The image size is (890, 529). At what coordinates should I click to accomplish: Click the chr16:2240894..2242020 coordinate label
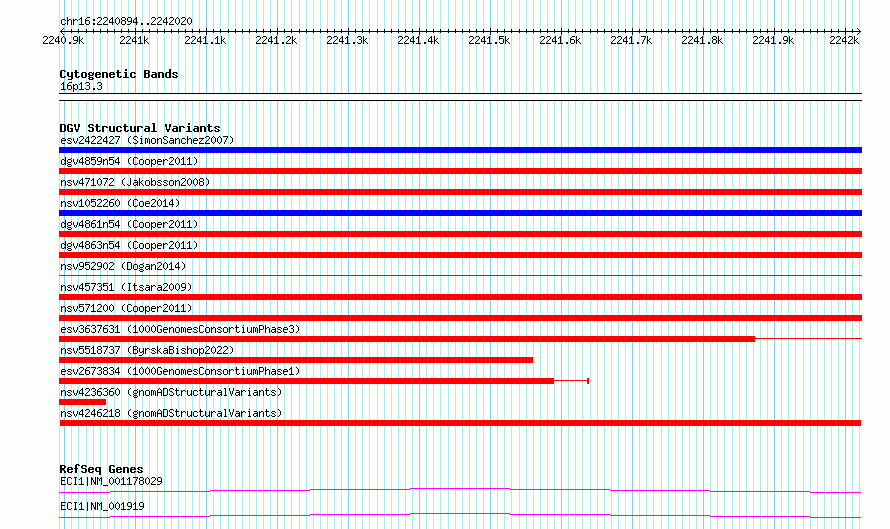coord(126,21)
